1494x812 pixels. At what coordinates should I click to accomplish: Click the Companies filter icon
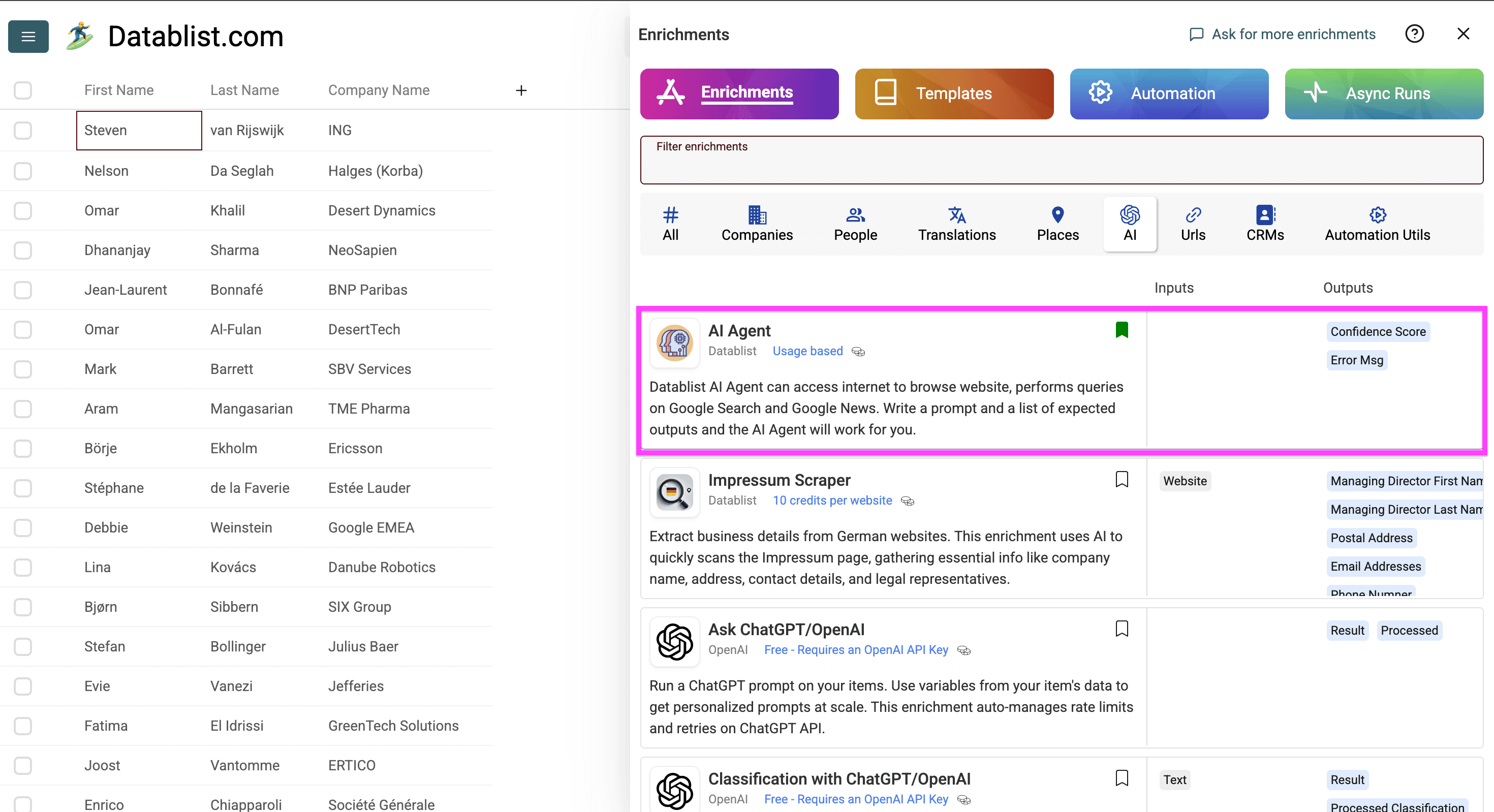pyautogui.click(x=757, y=215)
